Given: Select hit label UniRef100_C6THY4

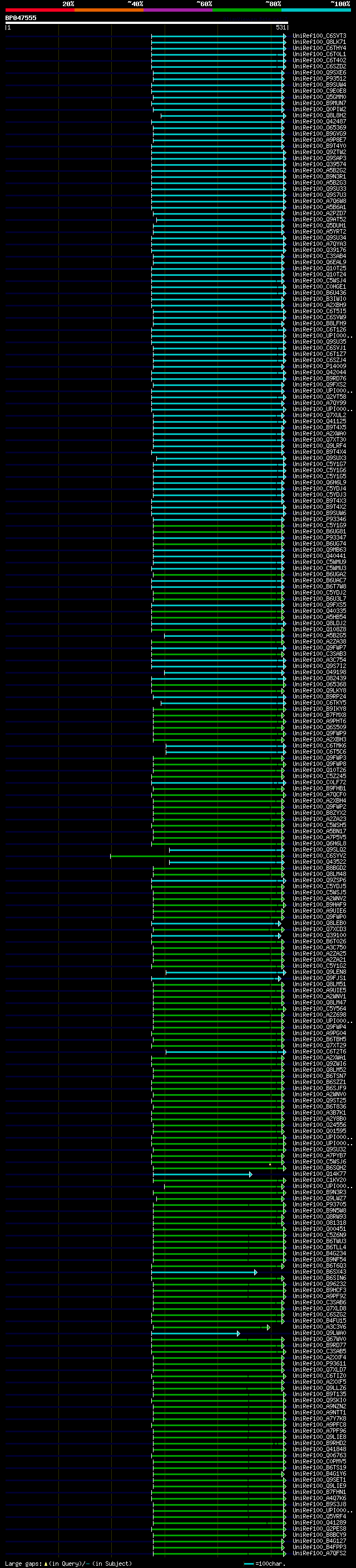Looking at the screenshot, I should 319,48.
